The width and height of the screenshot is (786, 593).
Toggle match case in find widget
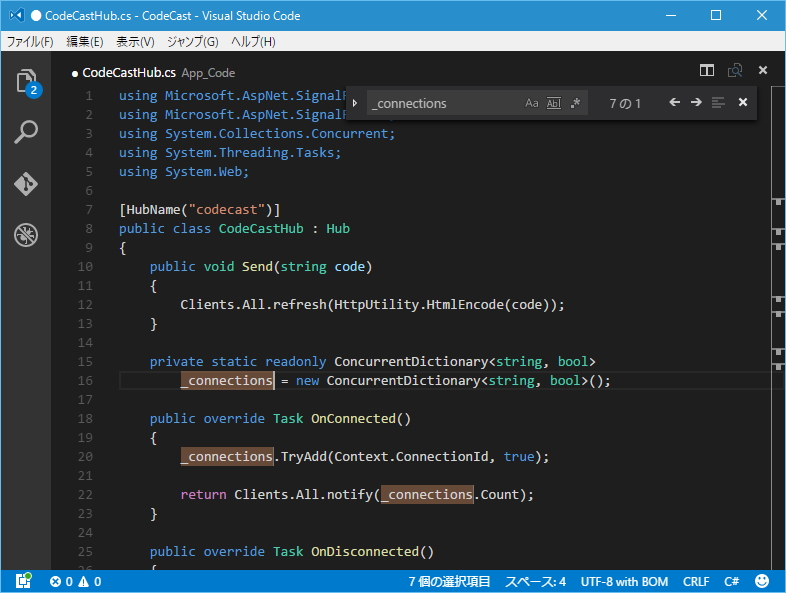531,103
